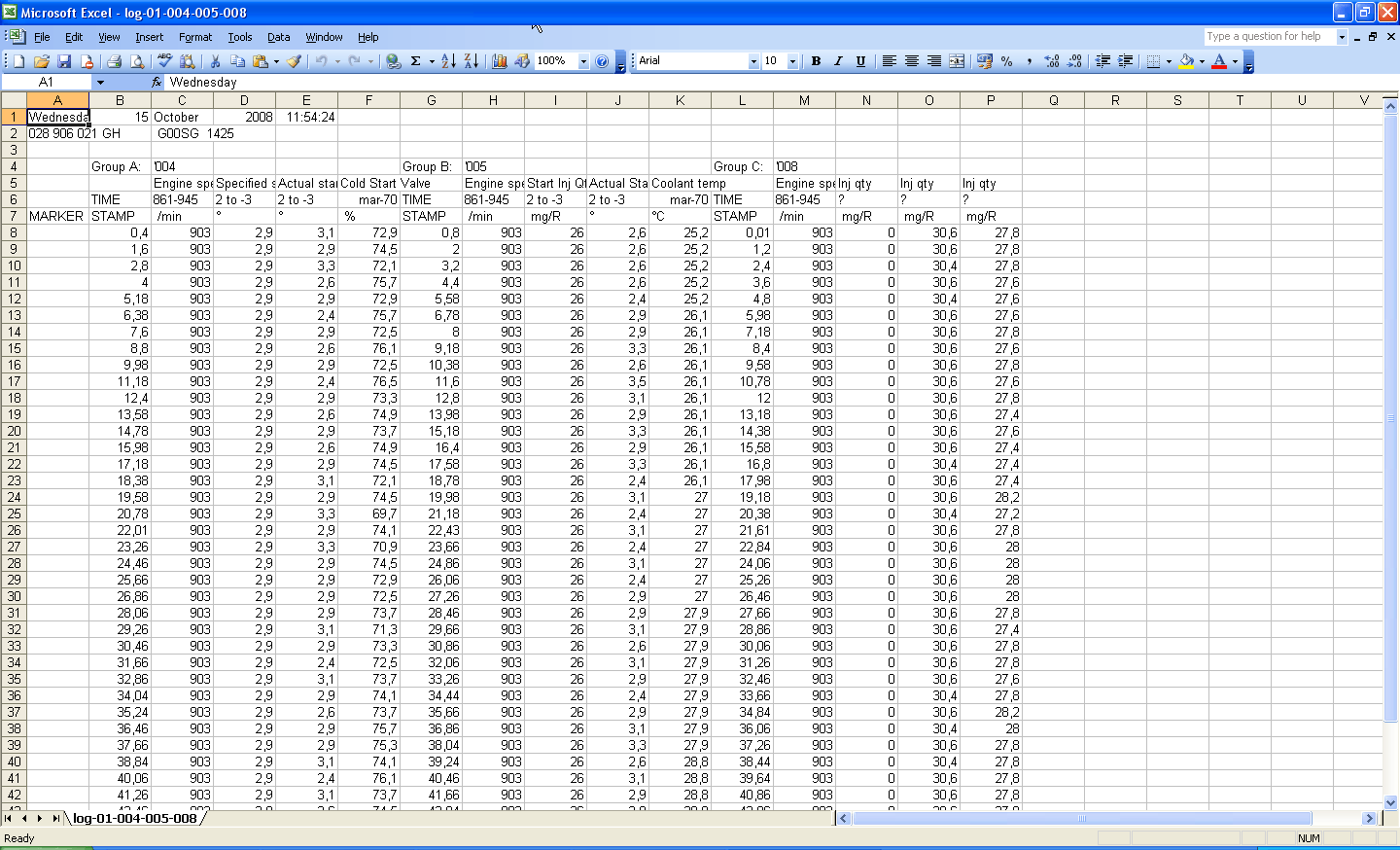Open the Print Preview tool
The image size is (1400, 850).
pos(137,61)
